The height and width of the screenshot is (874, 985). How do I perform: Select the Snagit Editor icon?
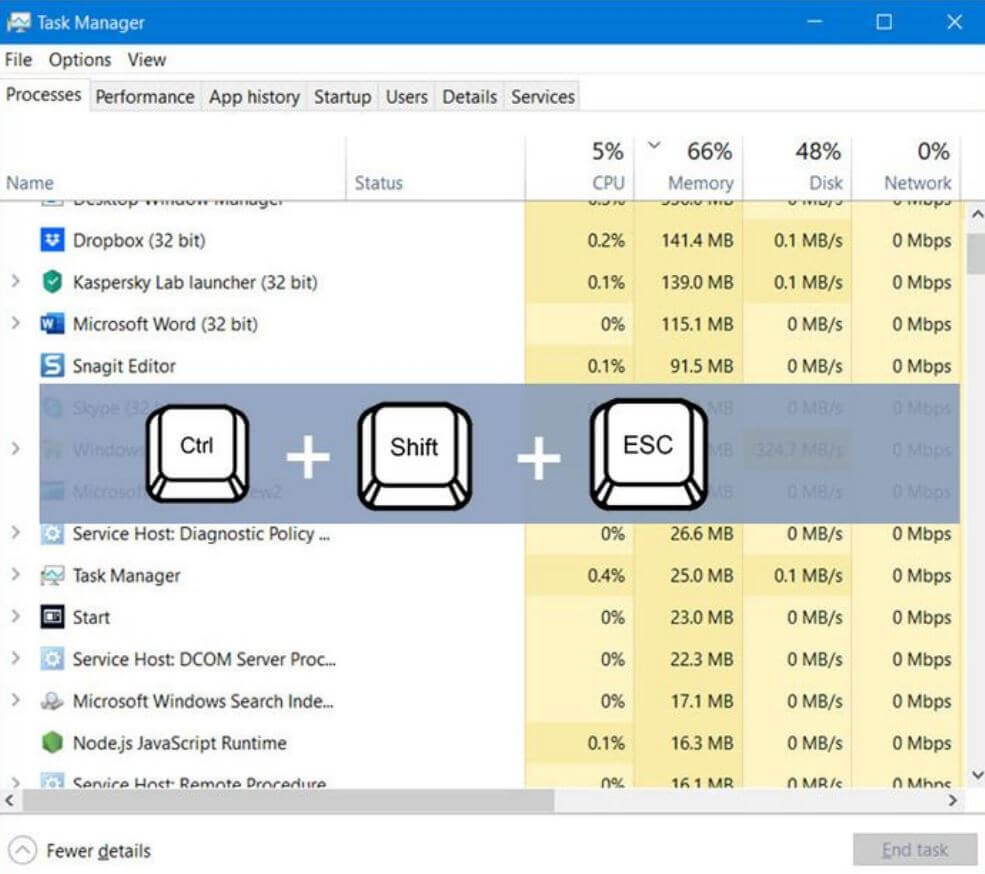(x=52, y=366)
